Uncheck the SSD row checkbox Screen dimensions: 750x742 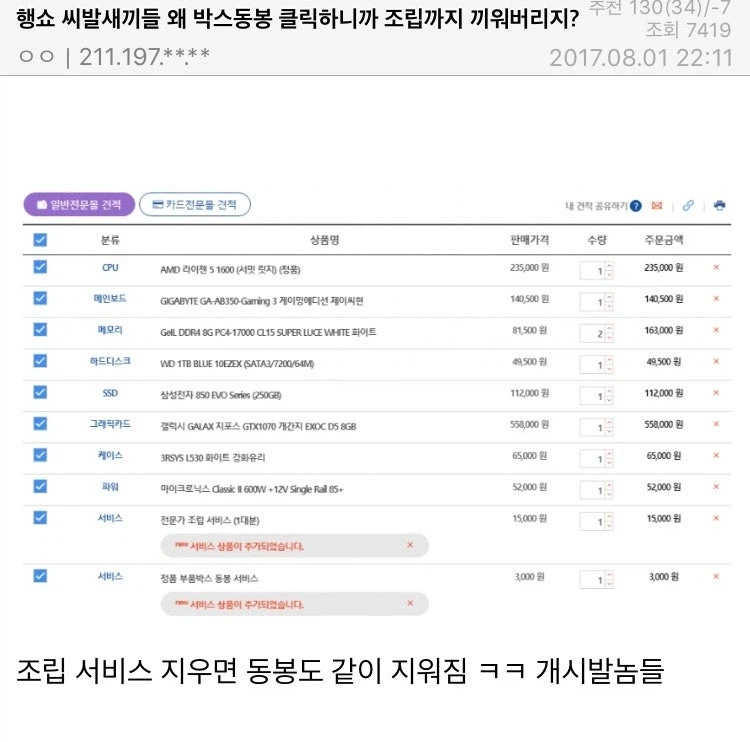pyautogui.click(x=40, y=393)
